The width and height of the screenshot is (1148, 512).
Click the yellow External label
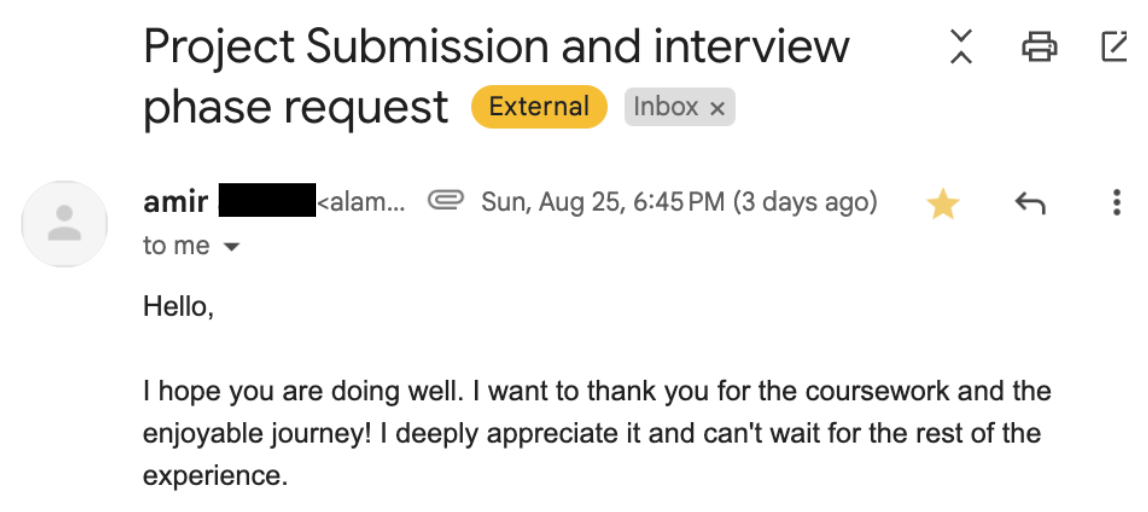539,107
